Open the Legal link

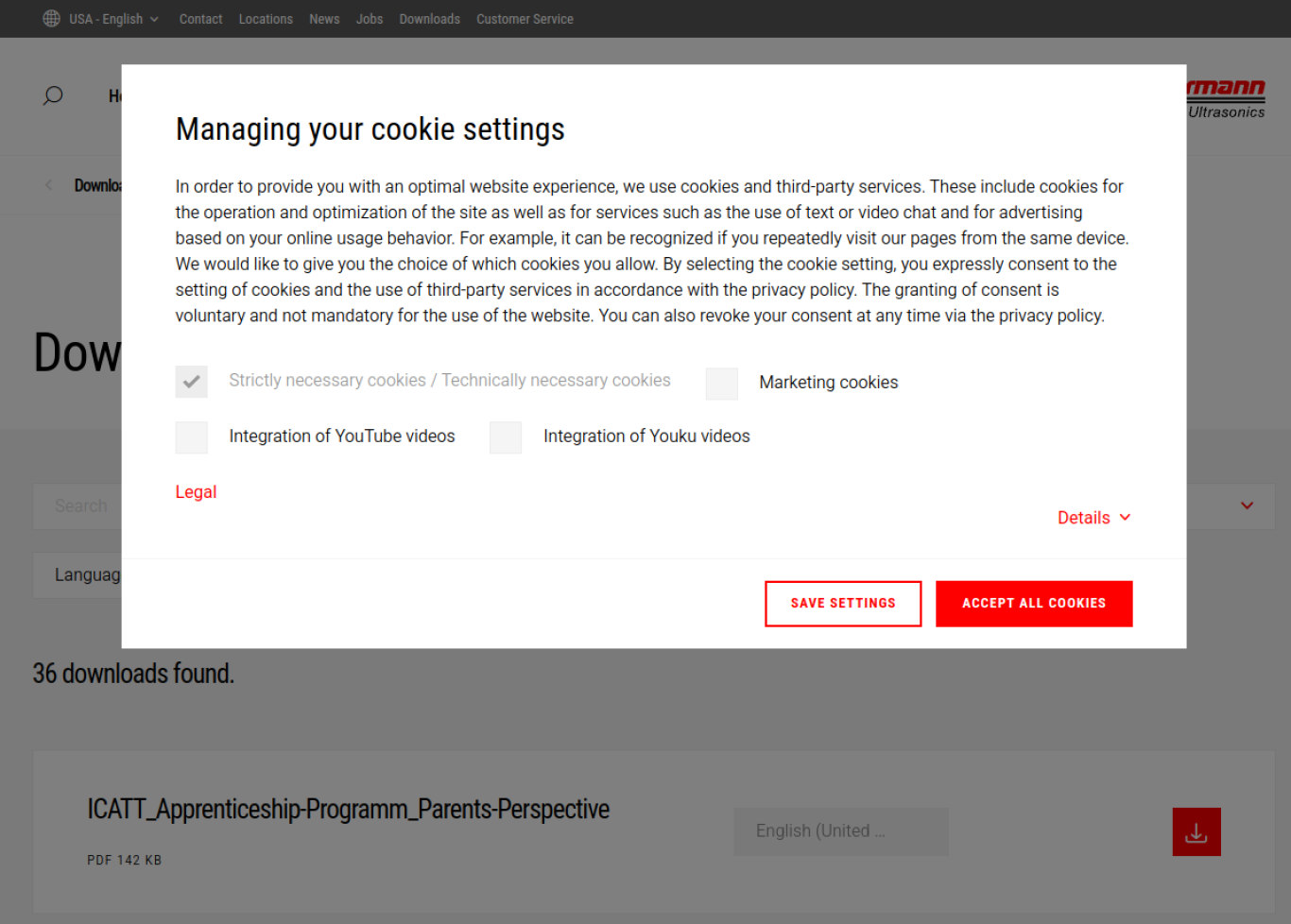(x=196, y=492)
